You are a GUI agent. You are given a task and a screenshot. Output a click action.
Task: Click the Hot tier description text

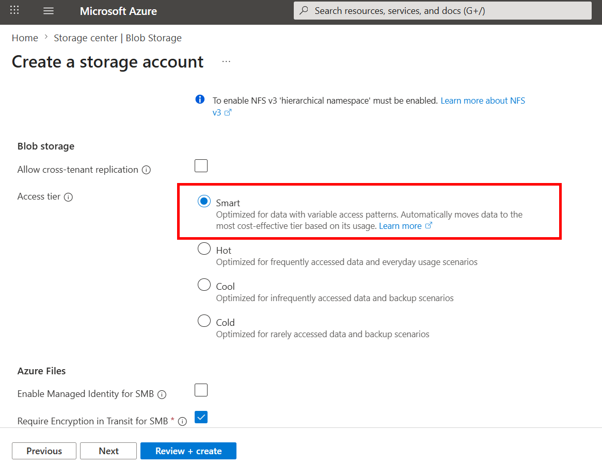(x=347, y=262)
